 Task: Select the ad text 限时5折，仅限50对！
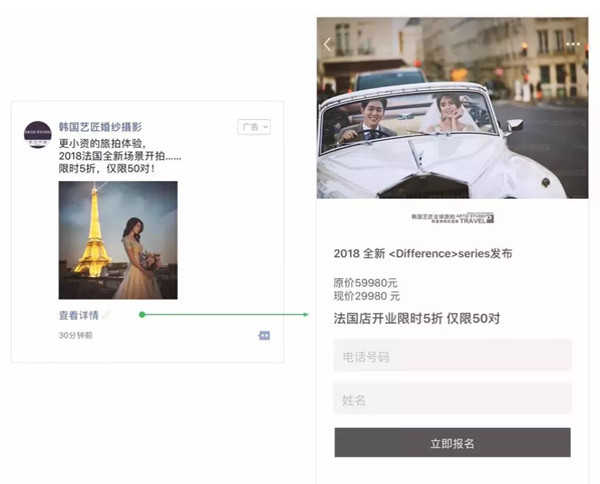click(107, 168)
